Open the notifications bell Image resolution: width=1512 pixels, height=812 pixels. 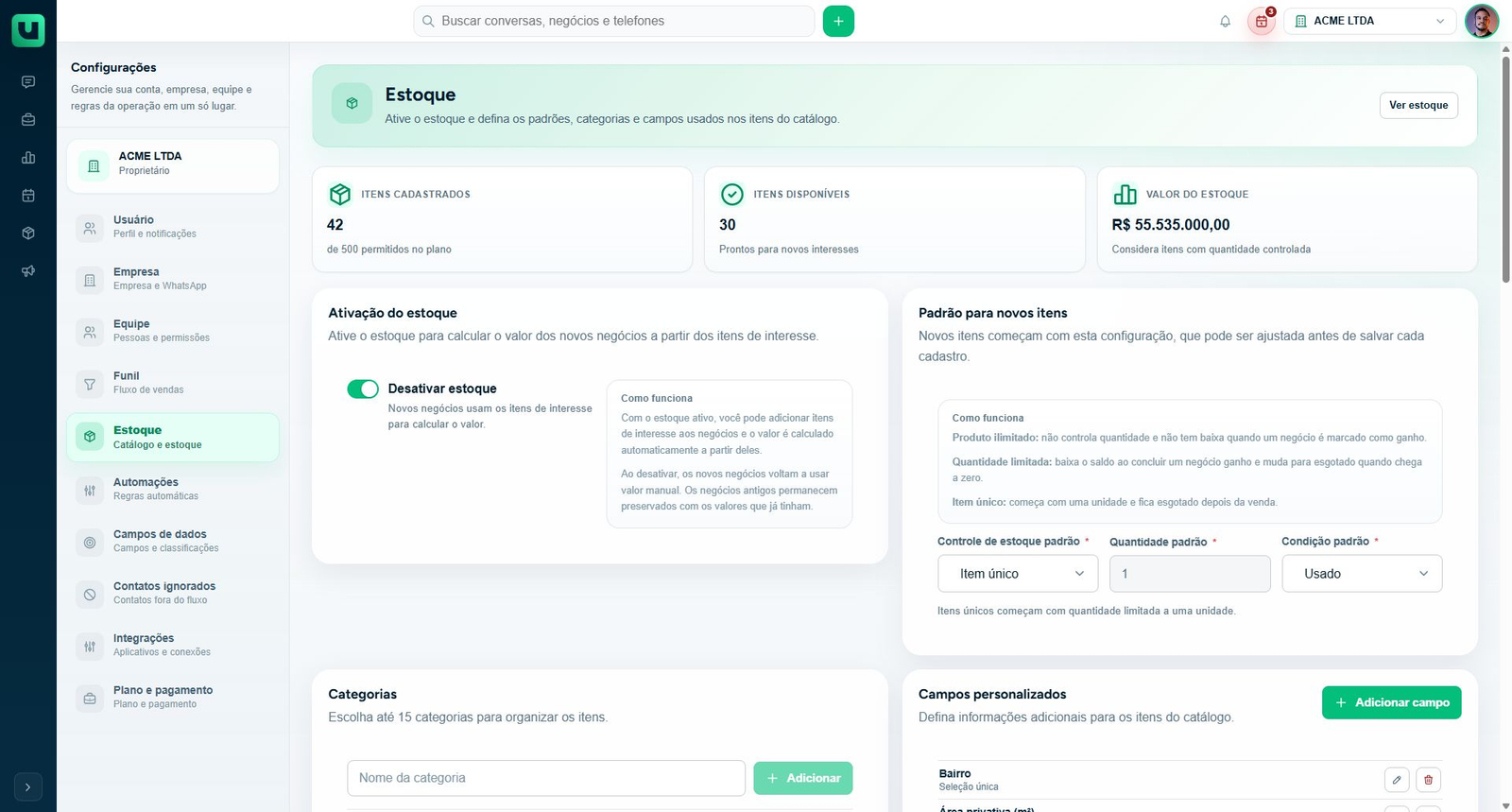click(x=1225, y=21)
